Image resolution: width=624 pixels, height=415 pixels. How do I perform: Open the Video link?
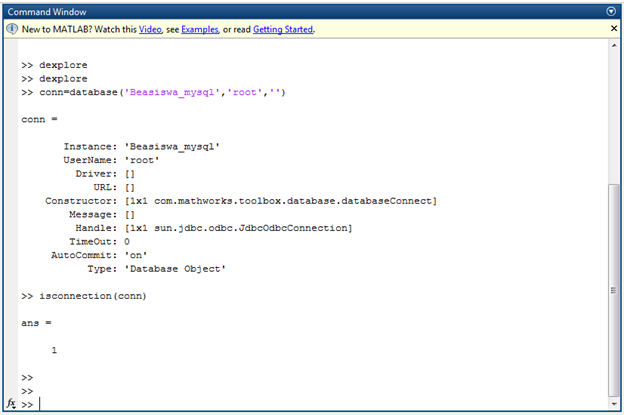tap(149, 30)
